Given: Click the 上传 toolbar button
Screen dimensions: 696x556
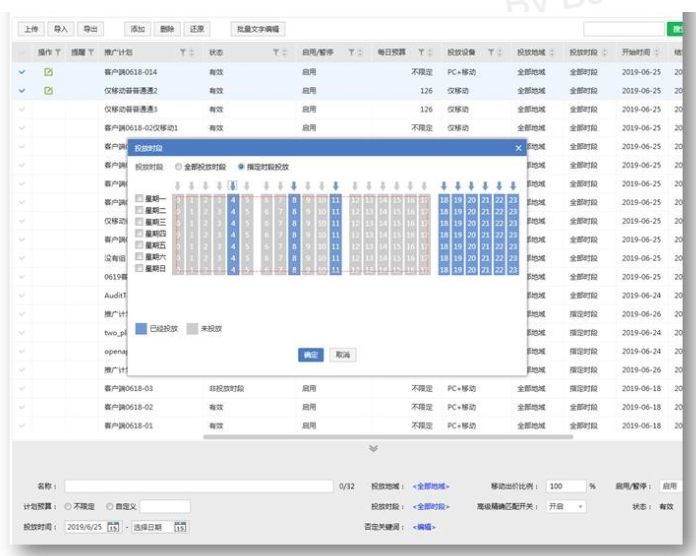Looking at the screenshot, I should [x=31, y=29].
